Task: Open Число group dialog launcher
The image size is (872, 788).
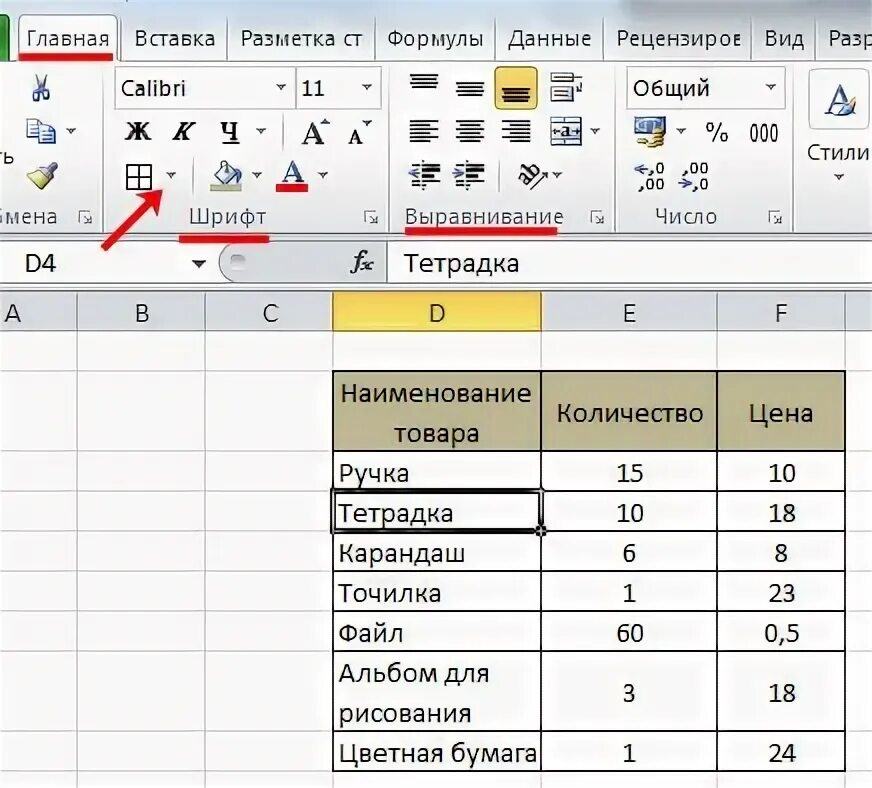Action: pos(775,217)
